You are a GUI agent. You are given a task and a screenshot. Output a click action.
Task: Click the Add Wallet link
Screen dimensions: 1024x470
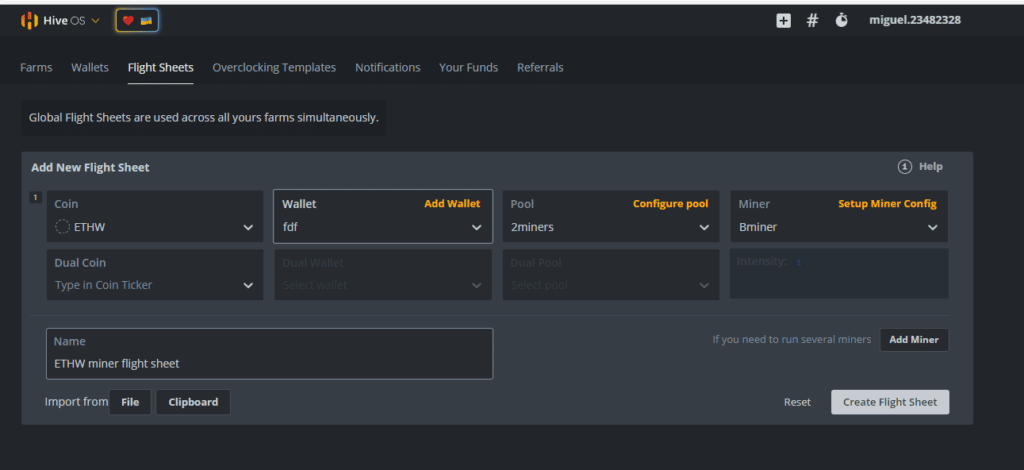pyautogui.click(x=452, y=204)
